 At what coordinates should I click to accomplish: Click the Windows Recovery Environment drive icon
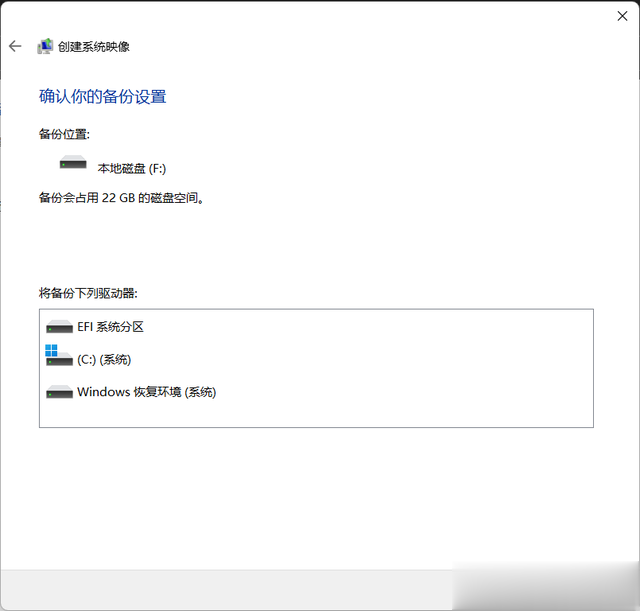pyautogui.click(x=59, y=392)
